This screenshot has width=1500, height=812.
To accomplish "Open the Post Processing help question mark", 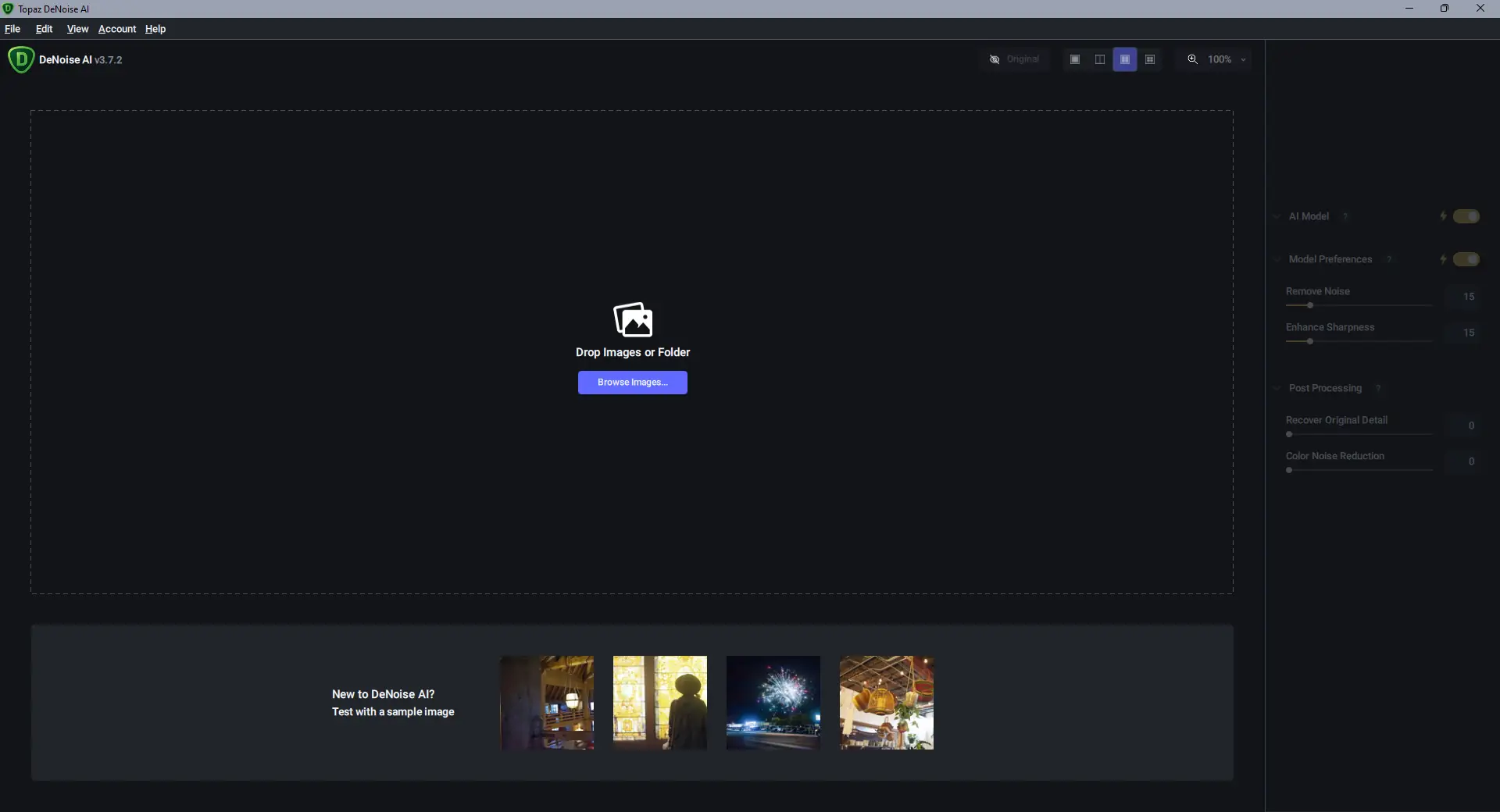I will point(1378,388).
